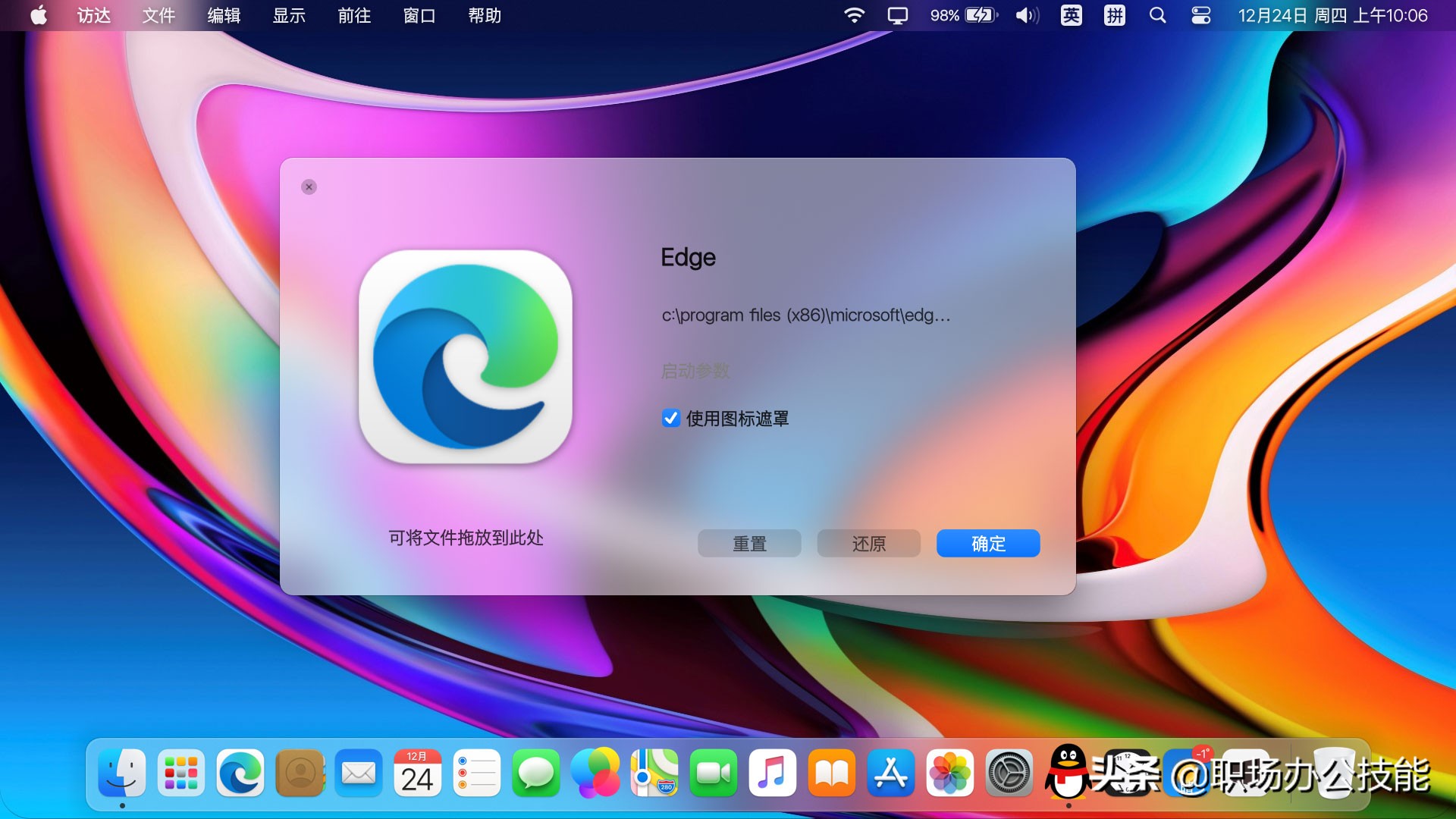Open the 文件 menu

[157, 15]
